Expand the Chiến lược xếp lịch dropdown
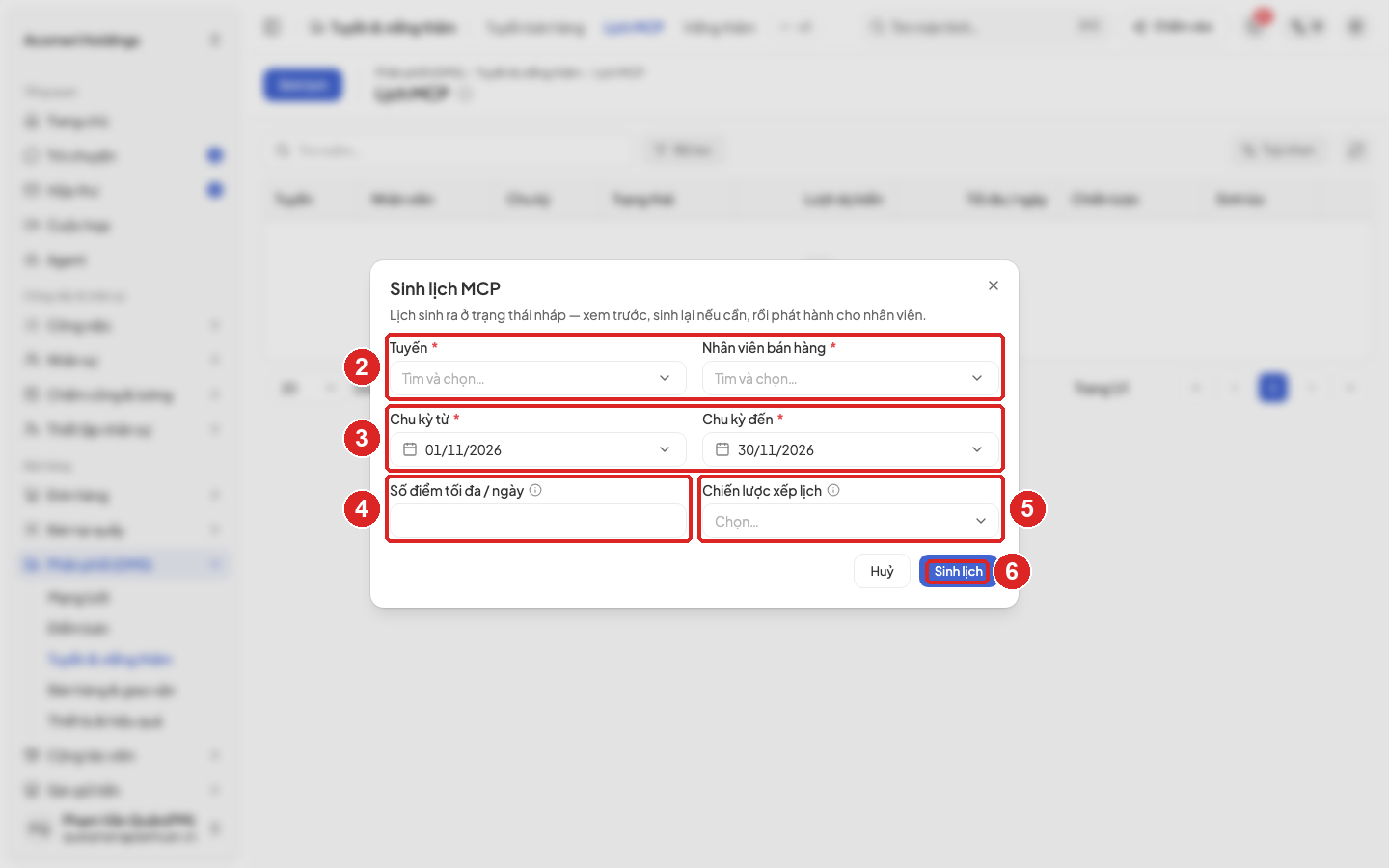Viewport: 1389px width, 868px height. tap(851, 521)
